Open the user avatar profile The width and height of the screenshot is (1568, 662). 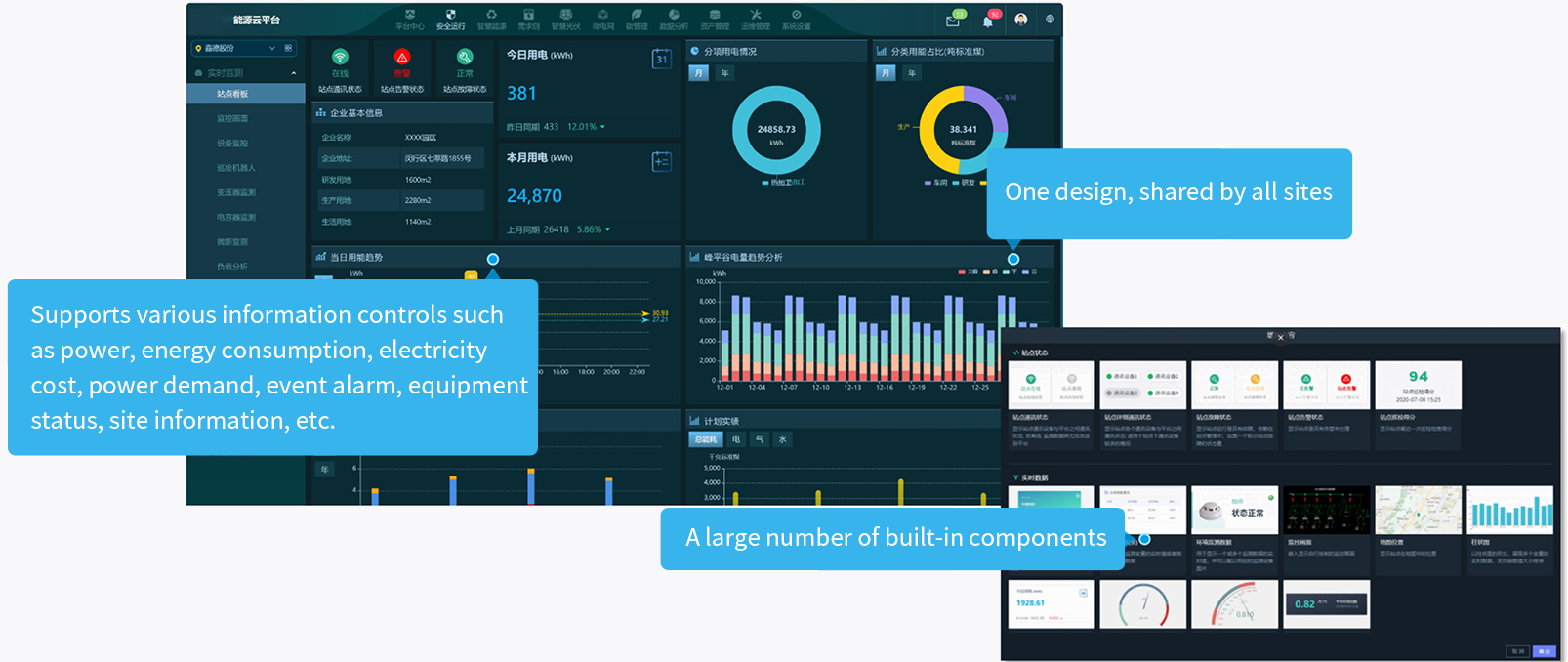(x=1020, y=20)
